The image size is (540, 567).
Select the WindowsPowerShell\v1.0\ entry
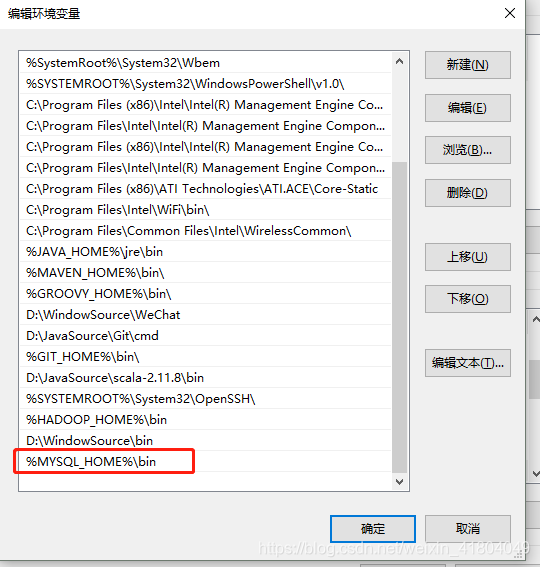(205, 84)
